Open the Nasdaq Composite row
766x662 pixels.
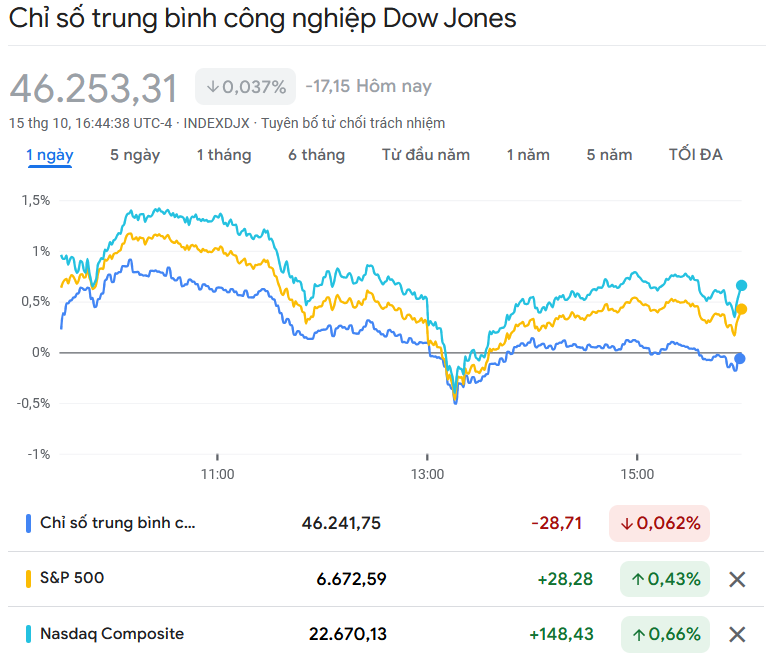pos(112,634)
